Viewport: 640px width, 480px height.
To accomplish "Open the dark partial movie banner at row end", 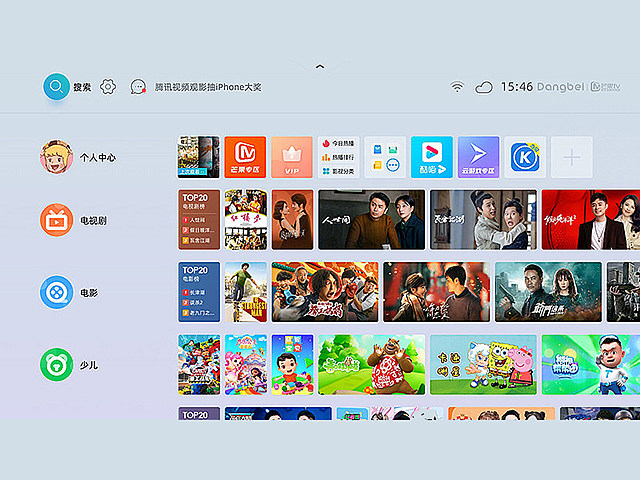I will click(x=623, y=292).
